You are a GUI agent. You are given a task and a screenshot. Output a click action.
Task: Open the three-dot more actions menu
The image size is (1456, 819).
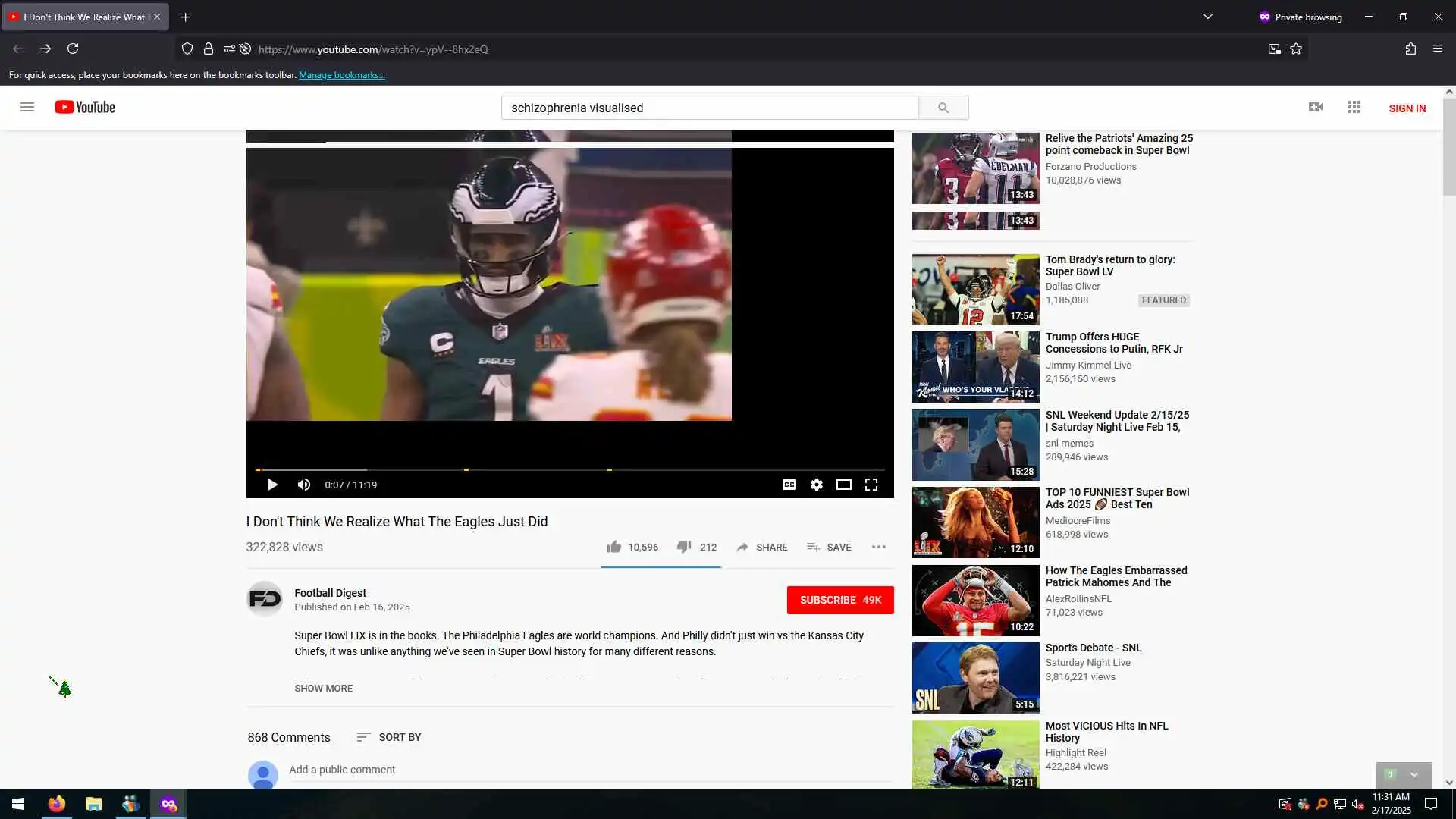(x=878, y=547)
